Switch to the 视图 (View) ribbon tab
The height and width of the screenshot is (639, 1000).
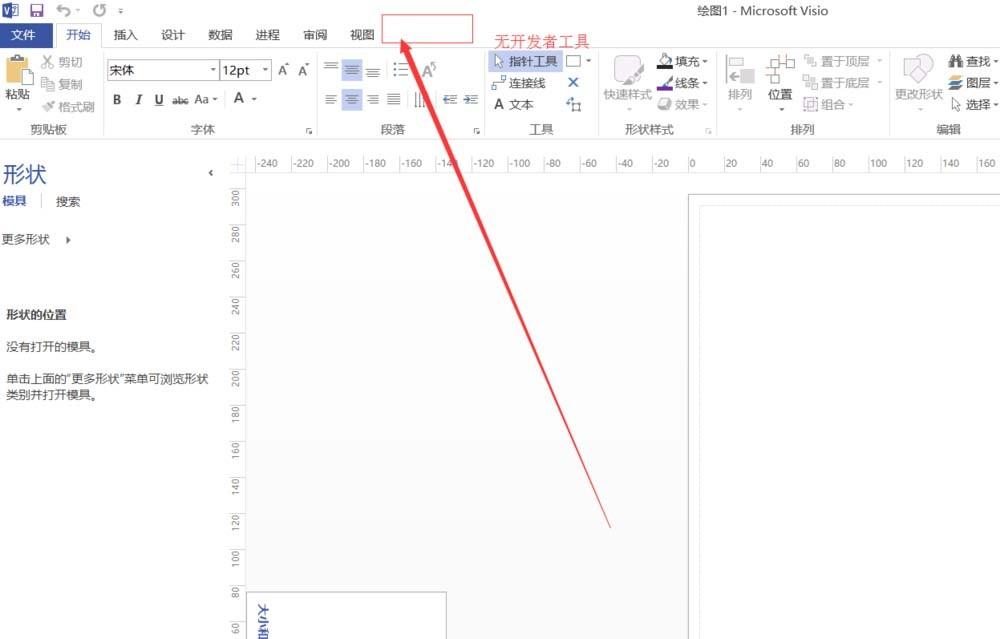coord(361,34)
